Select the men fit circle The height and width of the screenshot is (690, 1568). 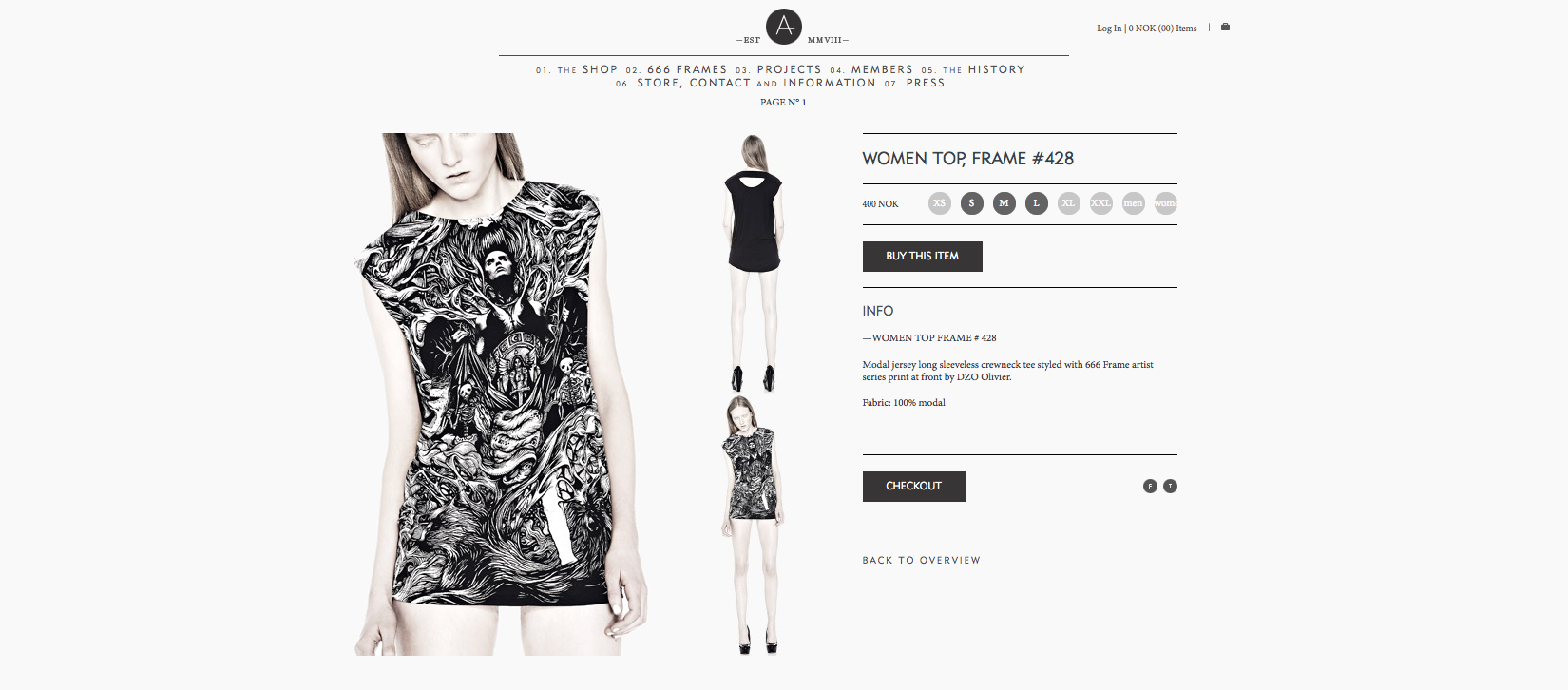pos(1133,203)
